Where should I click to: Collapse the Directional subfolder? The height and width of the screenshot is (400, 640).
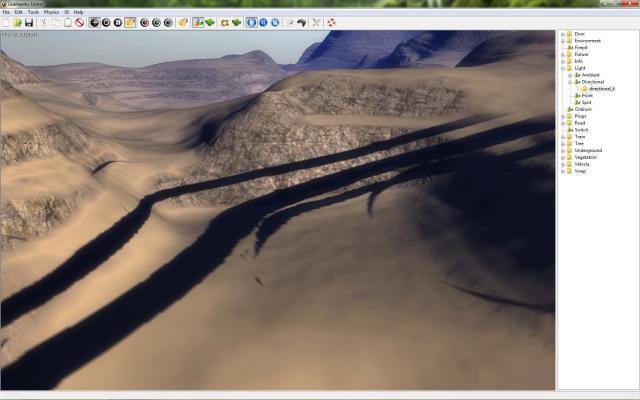(569, 82)
